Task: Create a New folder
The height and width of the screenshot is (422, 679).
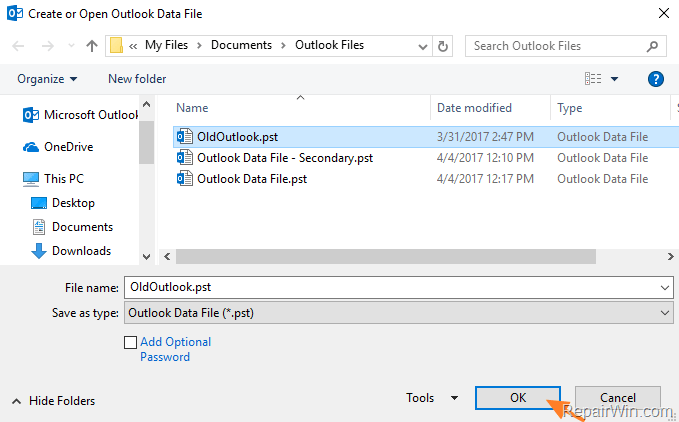Action: 137,79
